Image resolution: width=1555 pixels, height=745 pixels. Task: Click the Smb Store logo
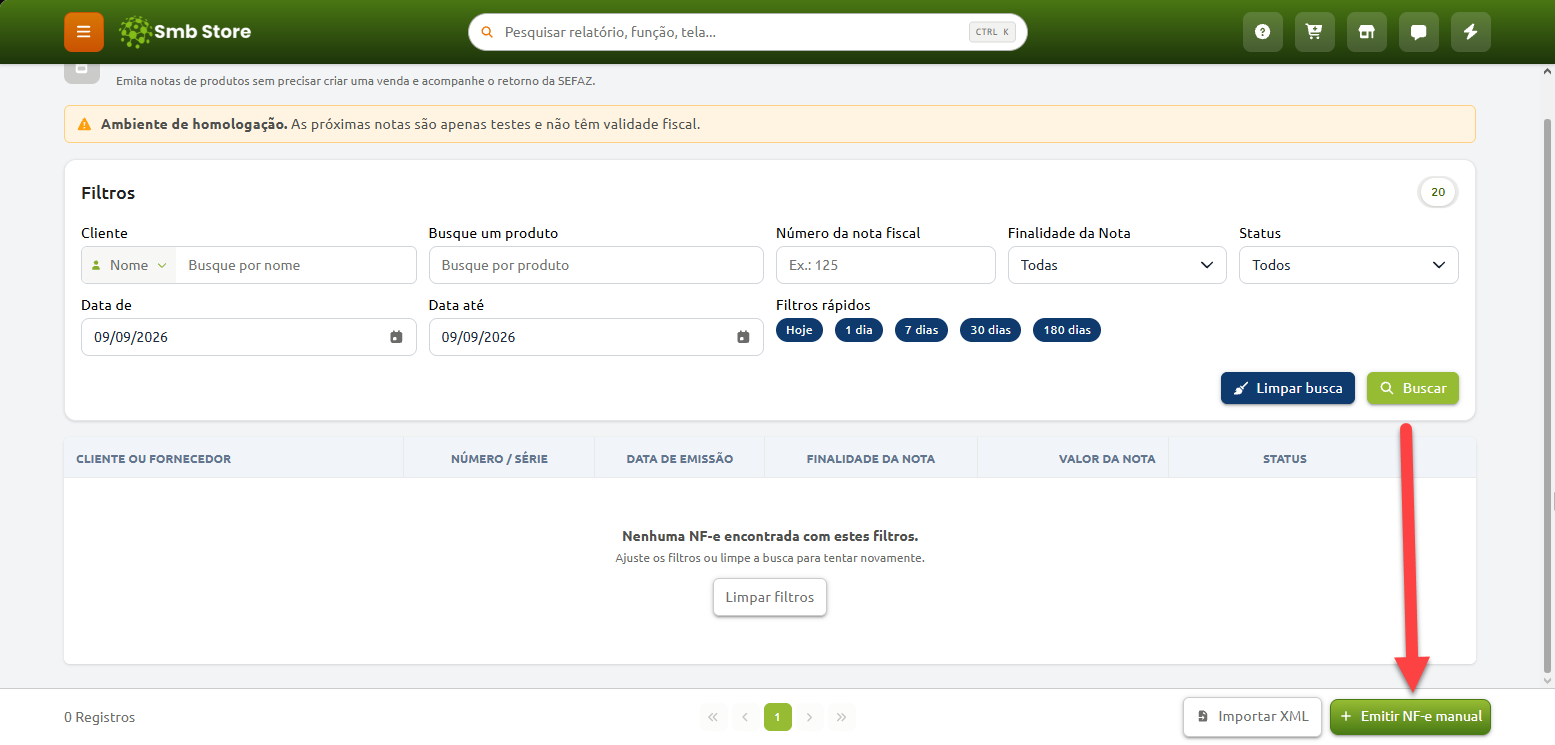[185, 32]
